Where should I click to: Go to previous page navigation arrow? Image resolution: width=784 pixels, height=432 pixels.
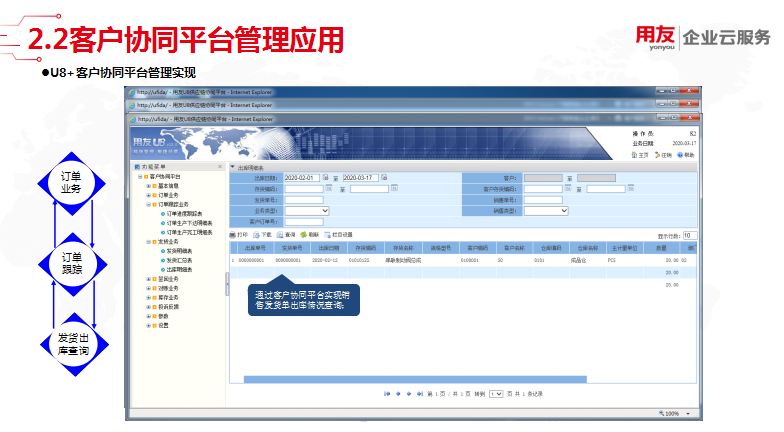[398, 394]
